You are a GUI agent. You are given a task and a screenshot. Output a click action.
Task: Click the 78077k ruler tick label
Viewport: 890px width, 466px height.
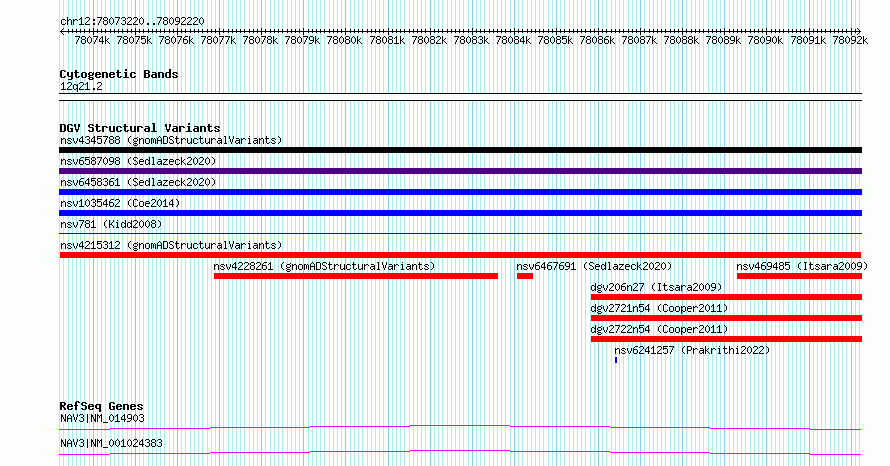coord(218,40)
